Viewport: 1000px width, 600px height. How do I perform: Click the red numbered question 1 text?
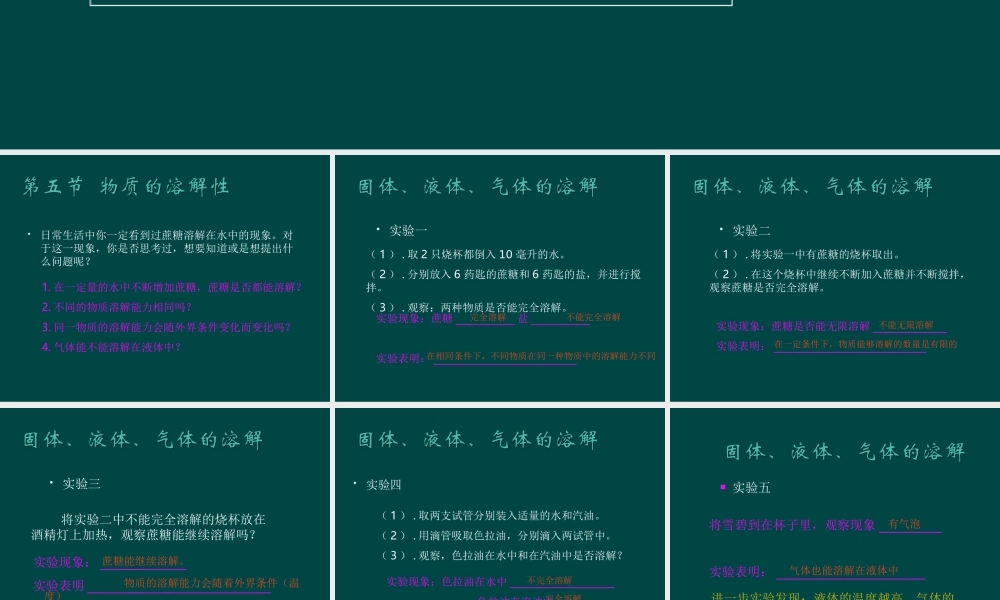[x=172, y=287]
